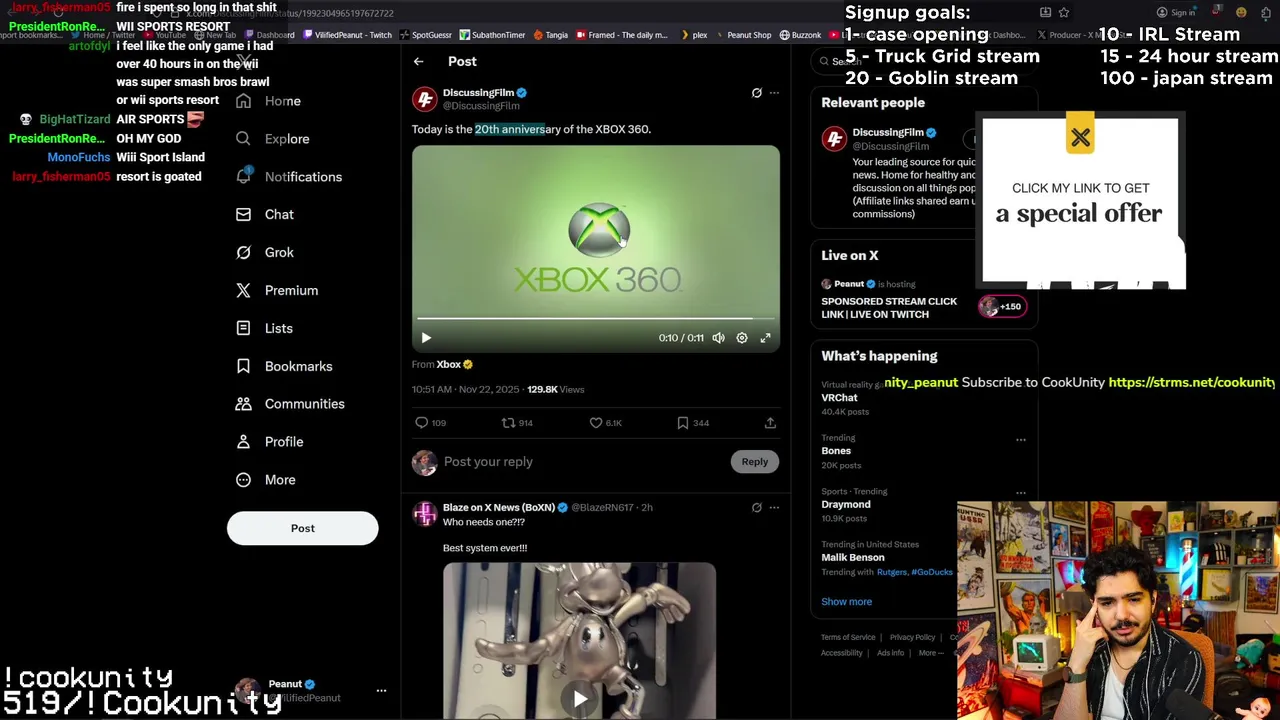Open the VilifiedPeanut - Twitch bookmark
This screenshot has height=720, width=1280.
pyautogui.click(x=347, y=35)
